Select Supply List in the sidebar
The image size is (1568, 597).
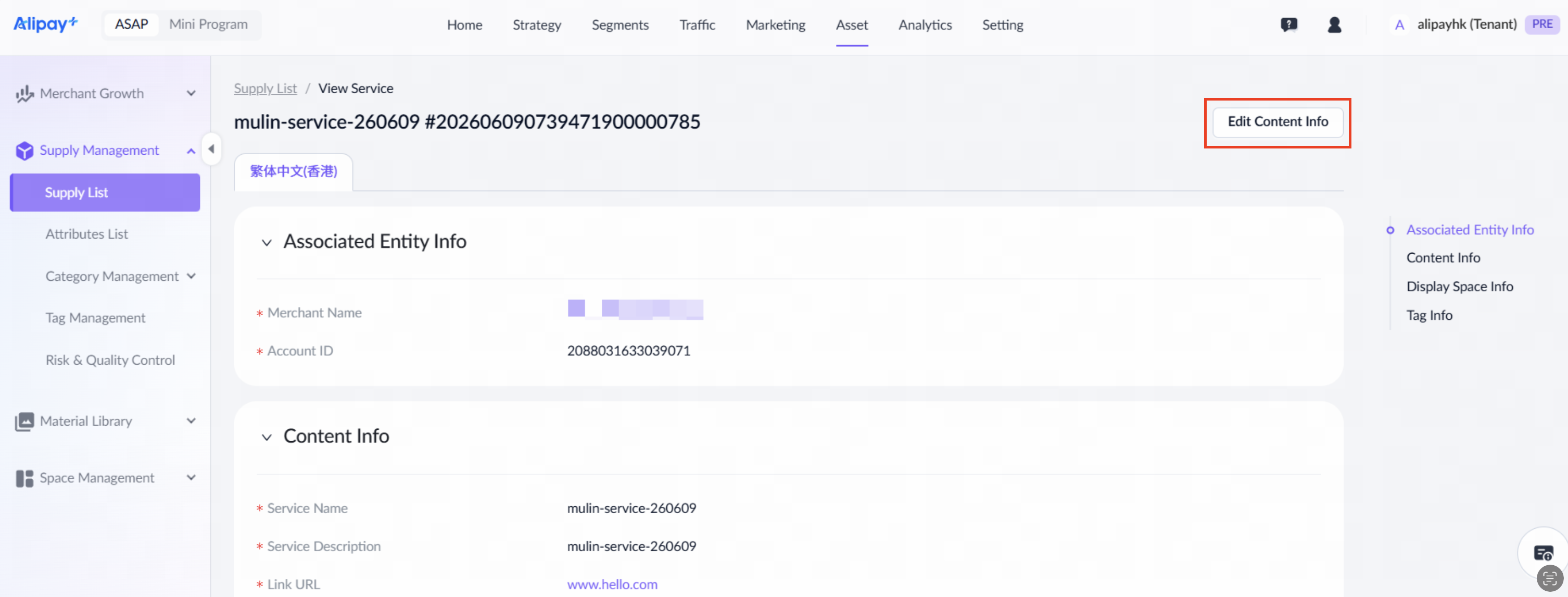pos(105,193)
